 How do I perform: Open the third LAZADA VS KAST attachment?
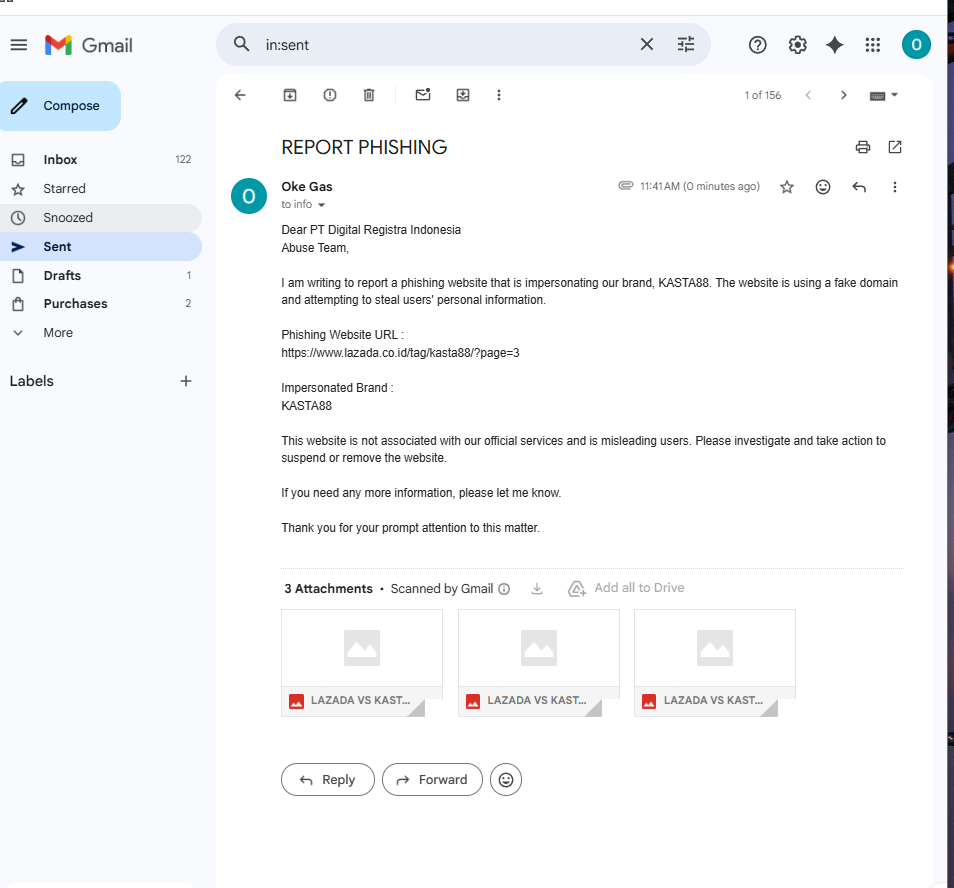click(715, 663)
